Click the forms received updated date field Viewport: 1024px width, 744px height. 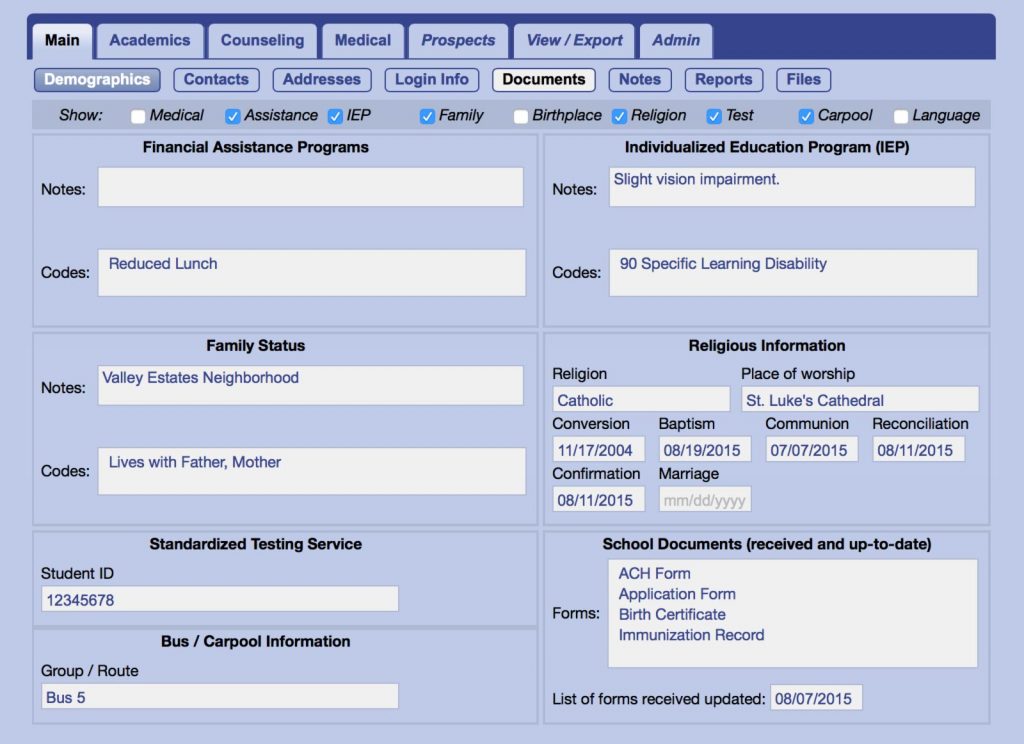(x=815, y=698)
